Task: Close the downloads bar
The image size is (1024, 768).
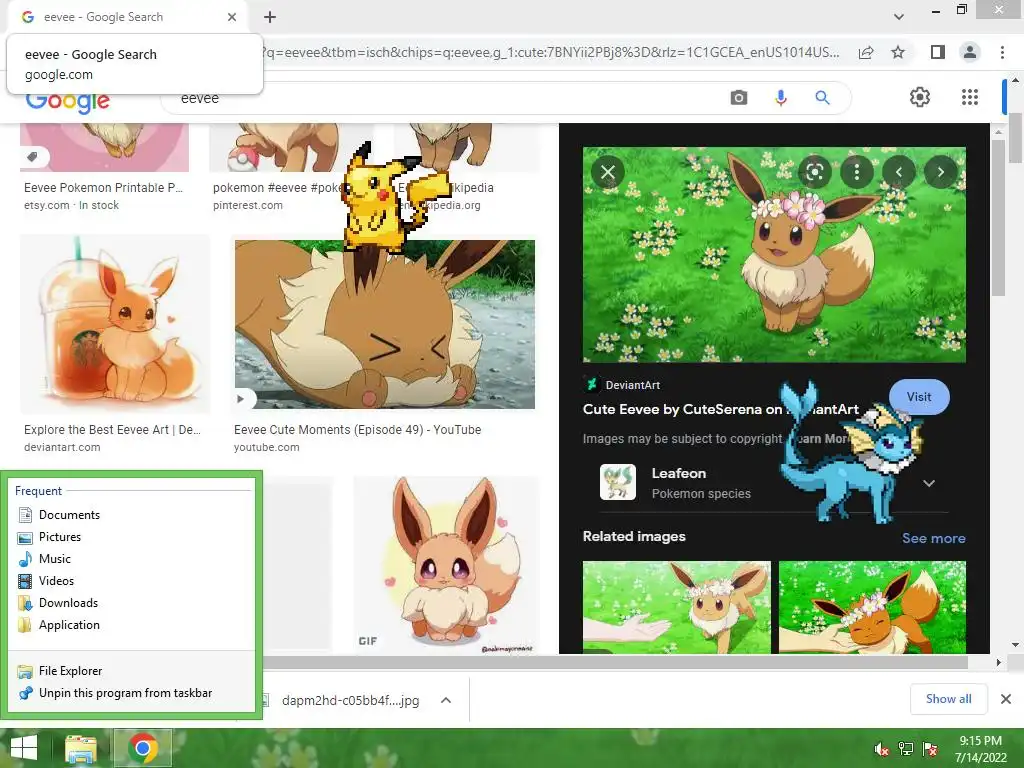Action: (x=1006, y=699)
